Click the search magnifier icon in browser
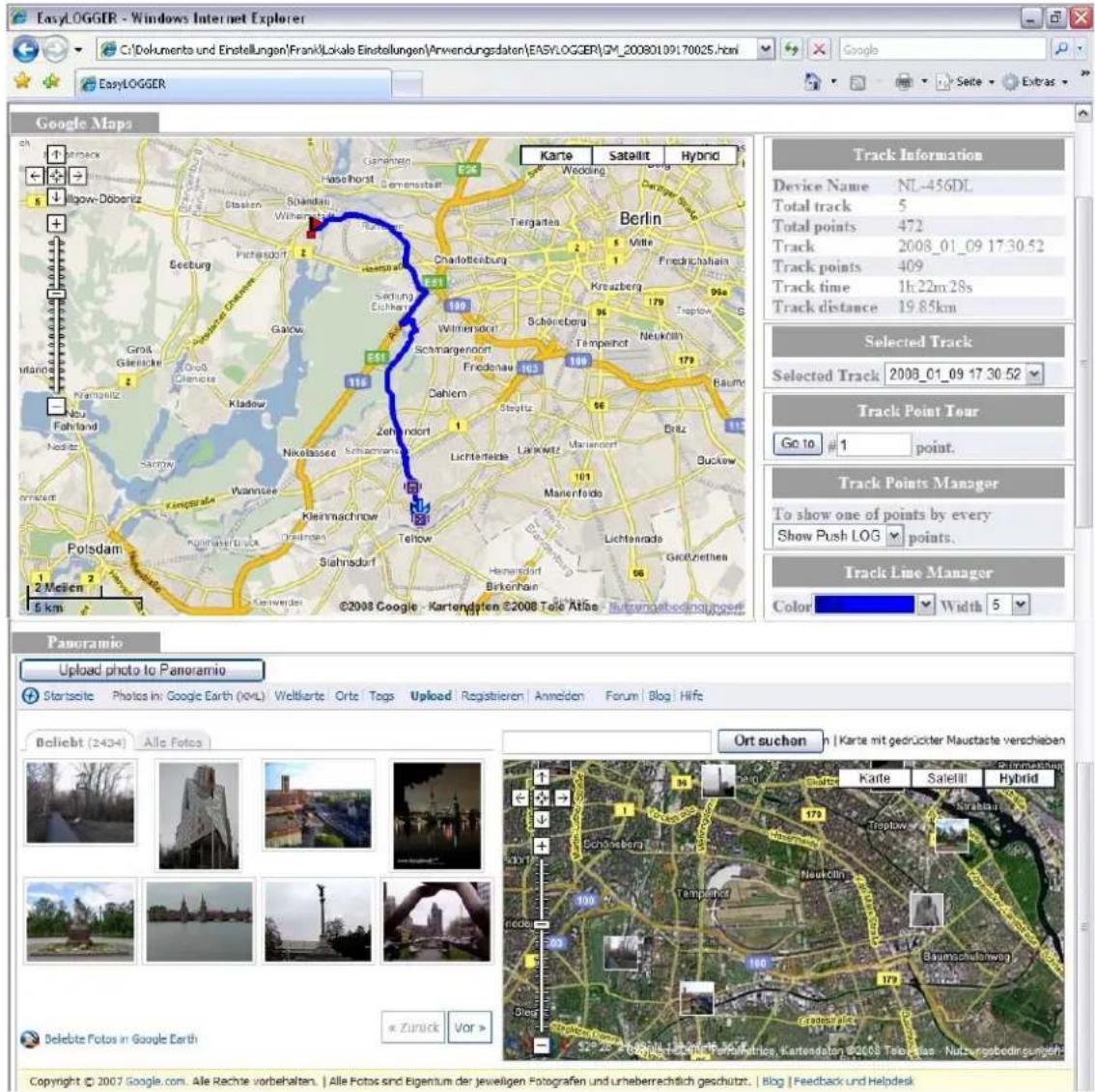 (x=1061, y=49)
